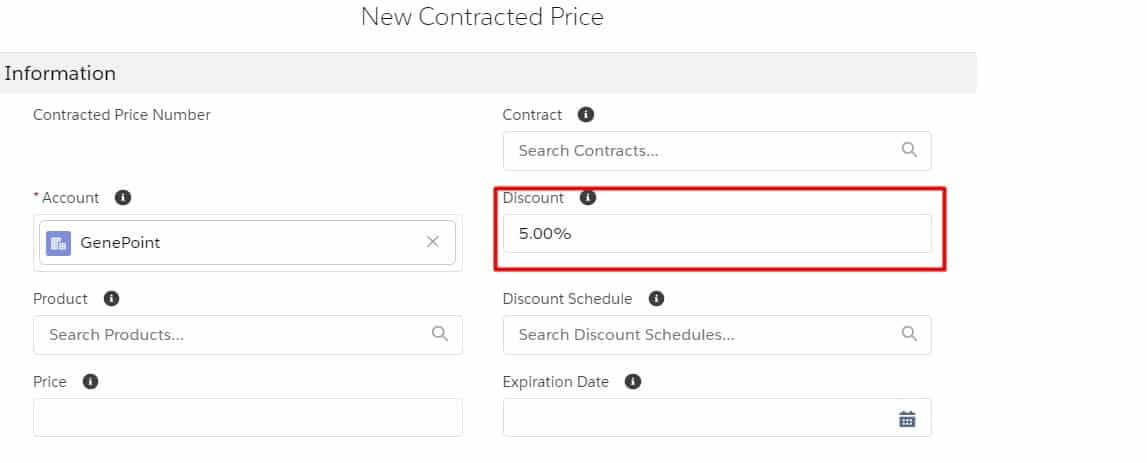
Task: Click the GenePoint account record icon
Action: click(59, 243)
